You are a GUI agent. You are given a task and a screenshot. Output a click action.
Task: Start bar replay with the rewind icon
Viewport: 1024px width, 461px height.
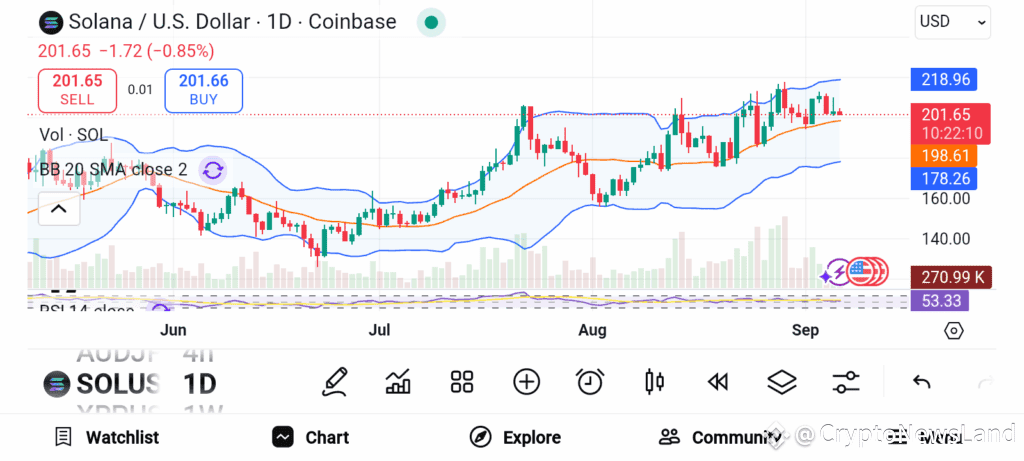pyautogui.click(x=718, y=382)
